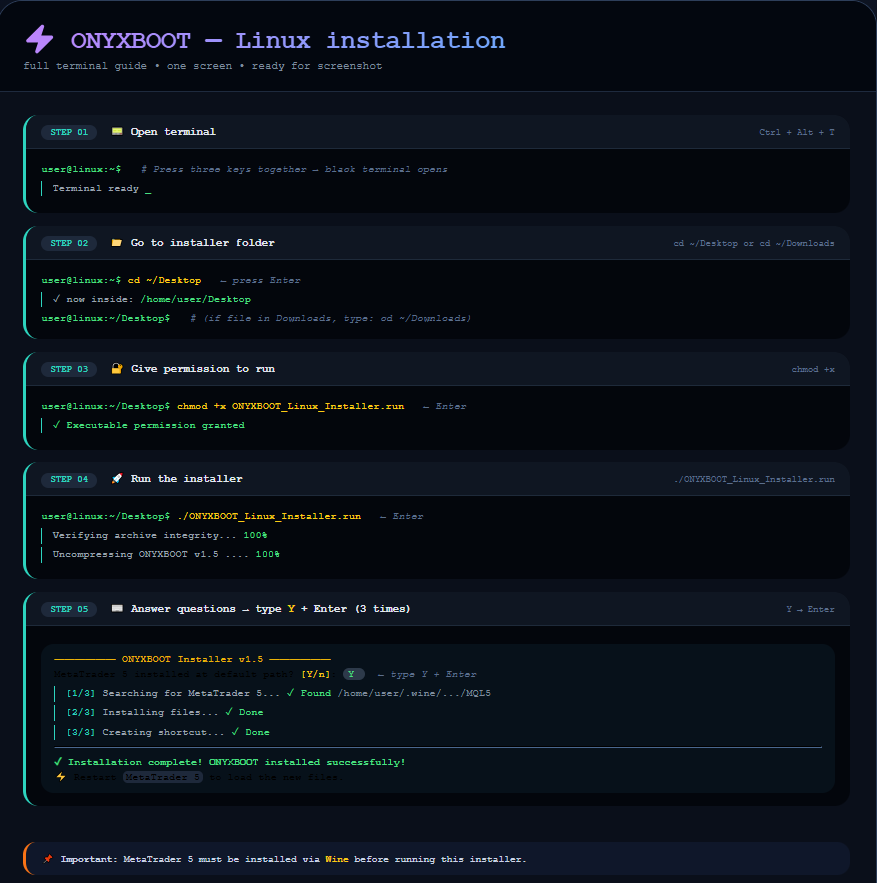Click '[3/3] Creating shortcut... Done' line
Viewport: 877px width, 883px height.
tap(168, 733)
